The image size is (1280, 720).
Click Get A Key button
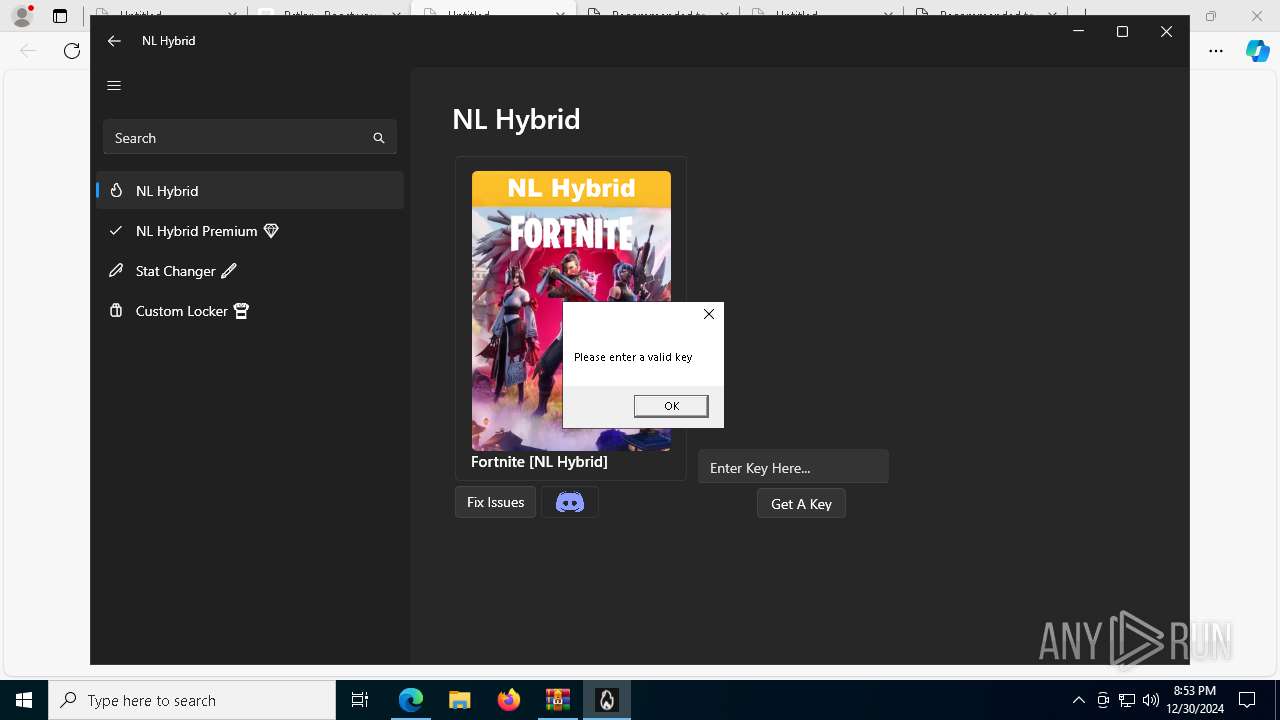point(801,504)
